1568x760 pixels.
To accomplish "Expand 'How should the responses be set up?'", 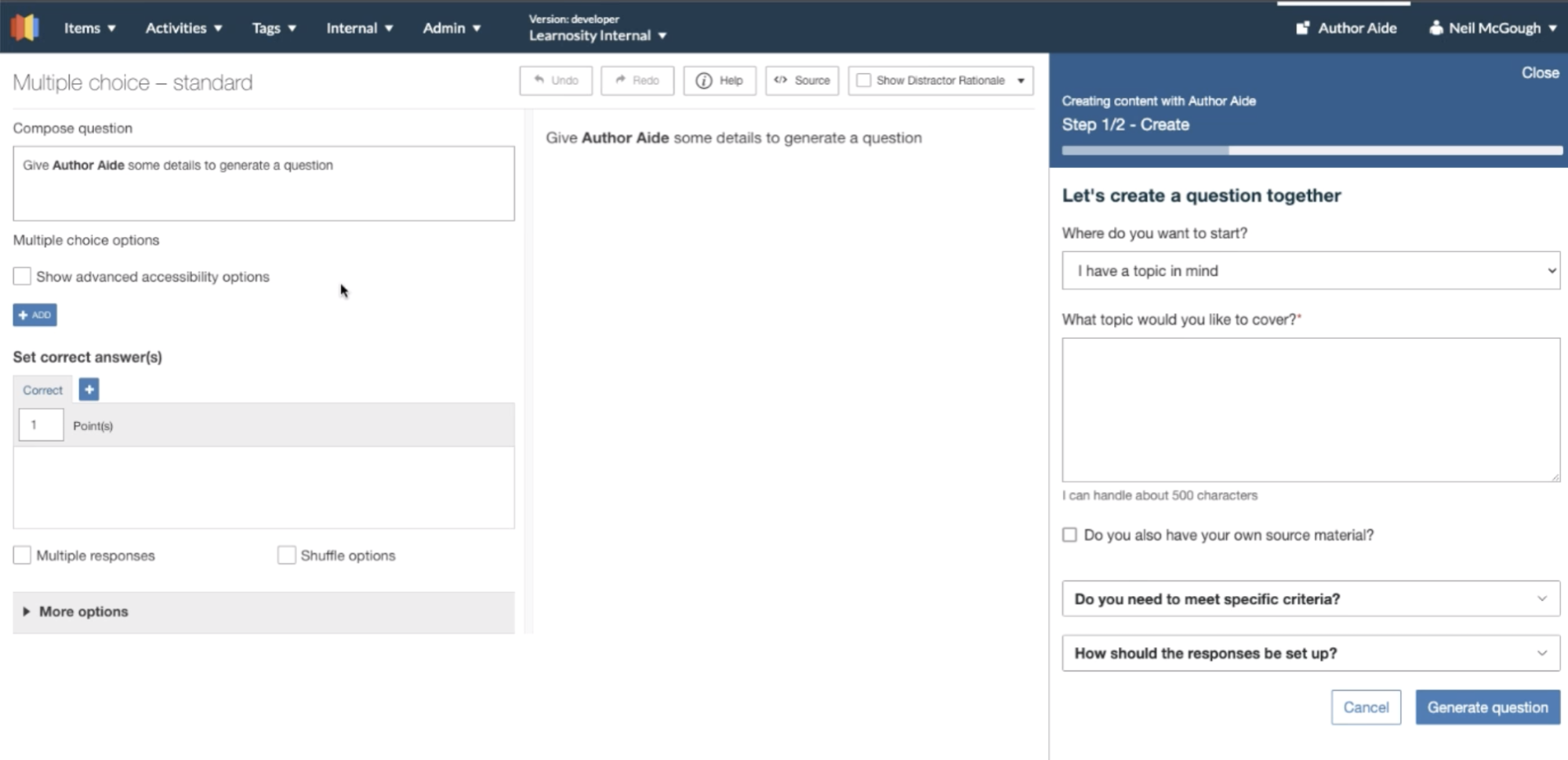I will point(1310,653).
